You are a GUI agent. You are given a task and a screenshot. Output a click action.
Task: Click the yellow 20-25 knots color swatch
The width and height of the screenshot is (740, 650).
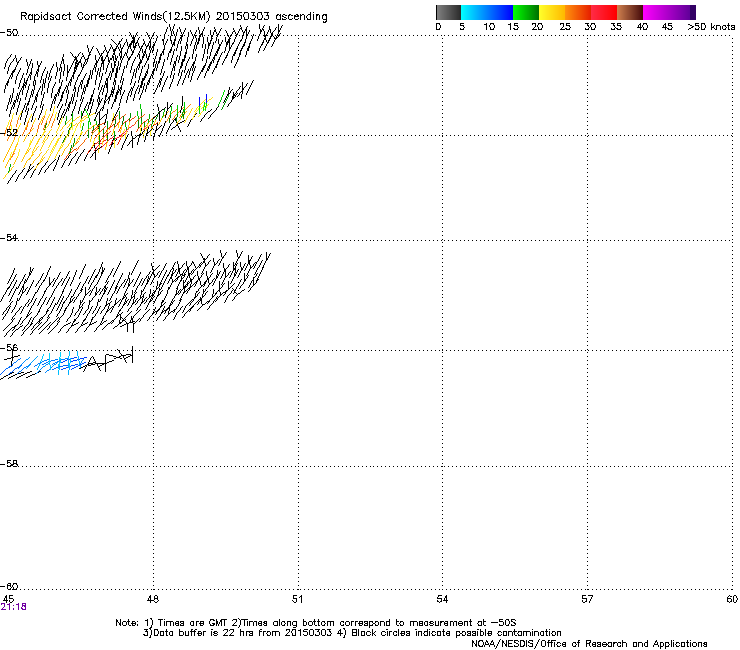[552, 12]
